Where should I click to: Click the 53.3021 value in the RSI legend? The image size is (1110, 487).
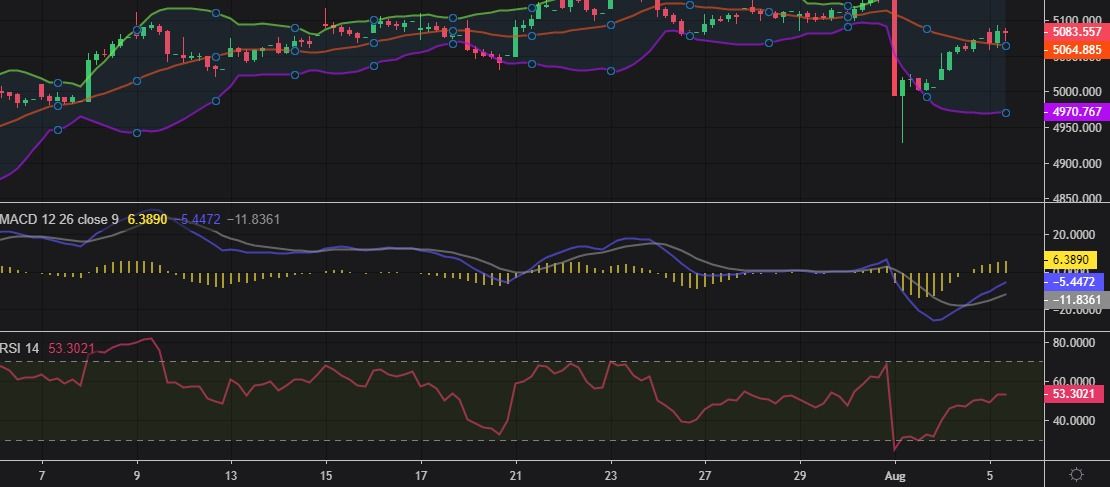[71, 348]
